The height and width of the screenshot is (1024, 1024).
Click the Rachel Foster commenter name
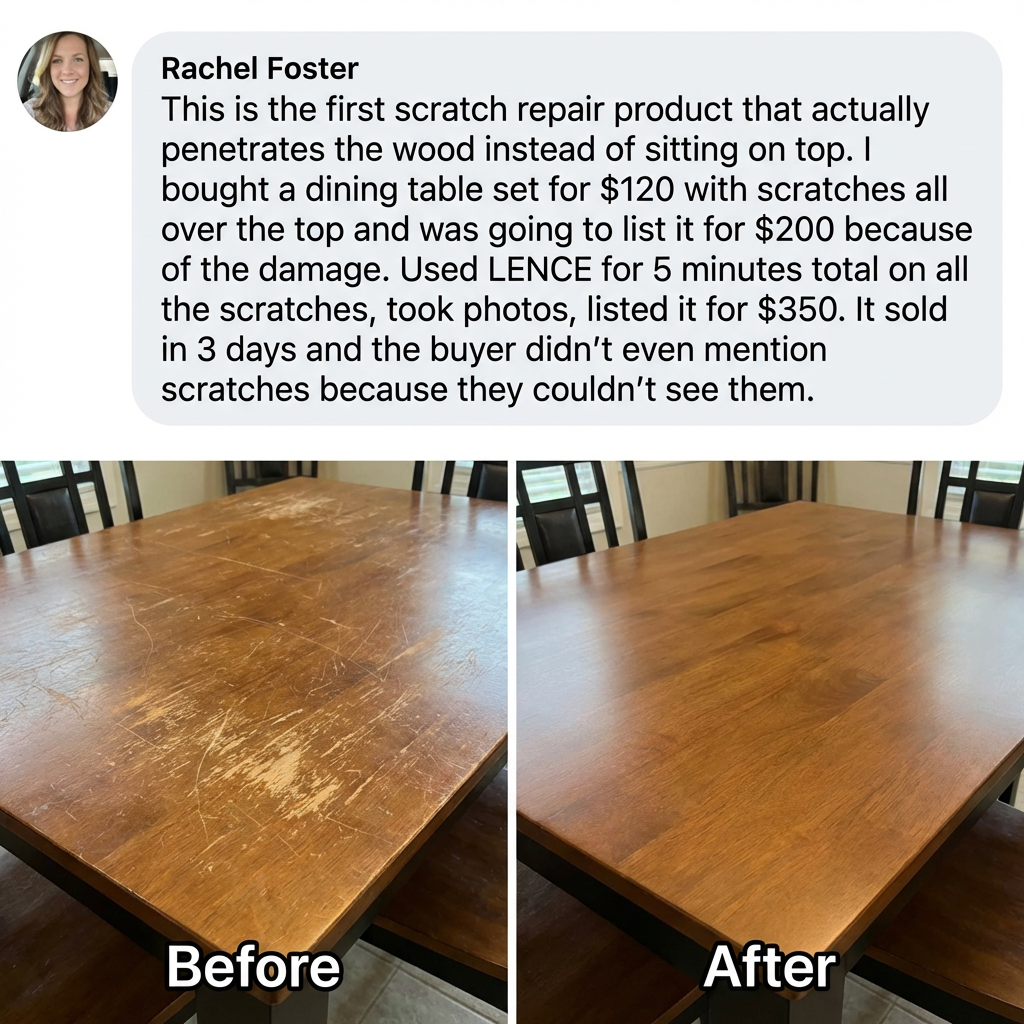coord(260,69)
